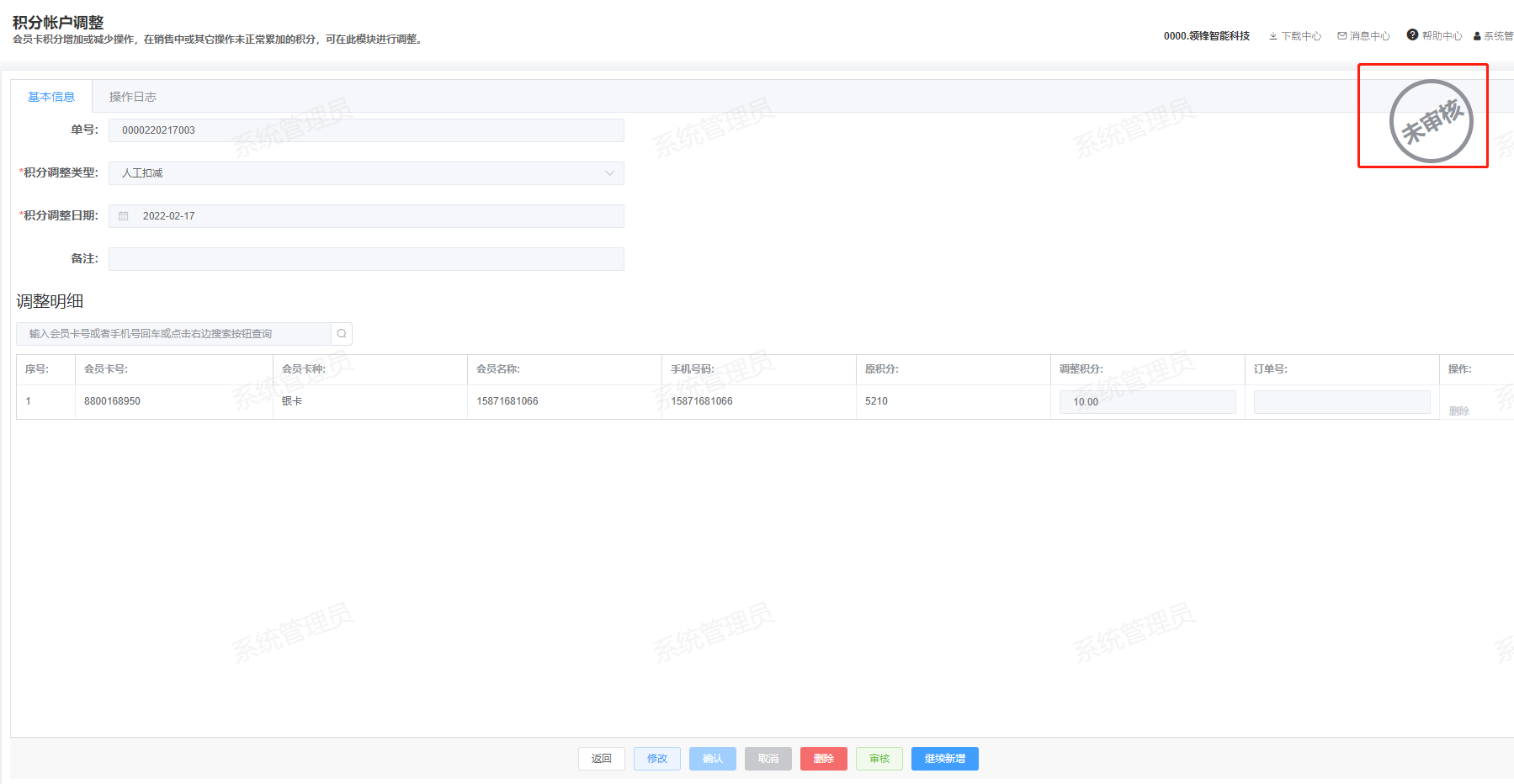Click the 调整明细 section heading
The height and width of the screenshot is (784, 1514).
[x=50, y=301]
